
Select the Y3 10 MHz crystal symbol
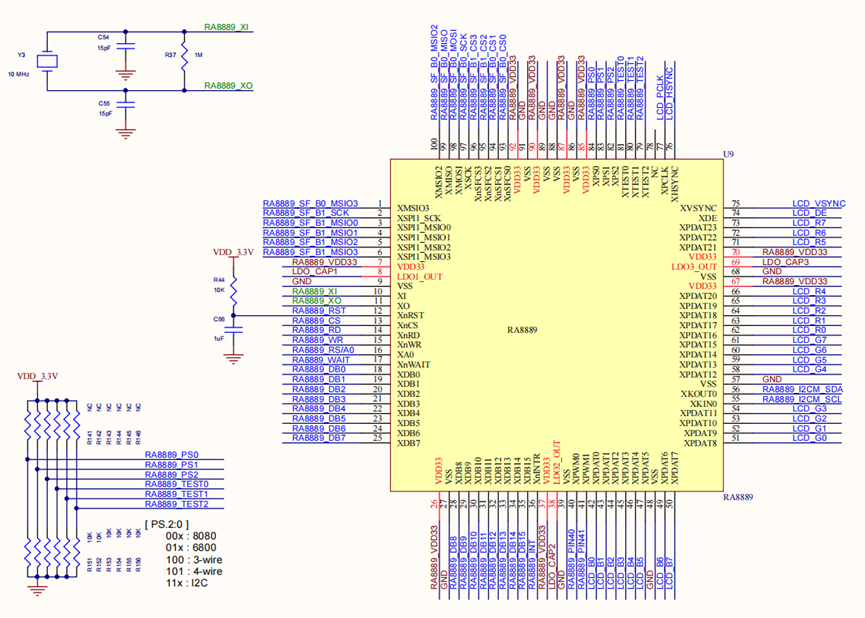point(47,61)
